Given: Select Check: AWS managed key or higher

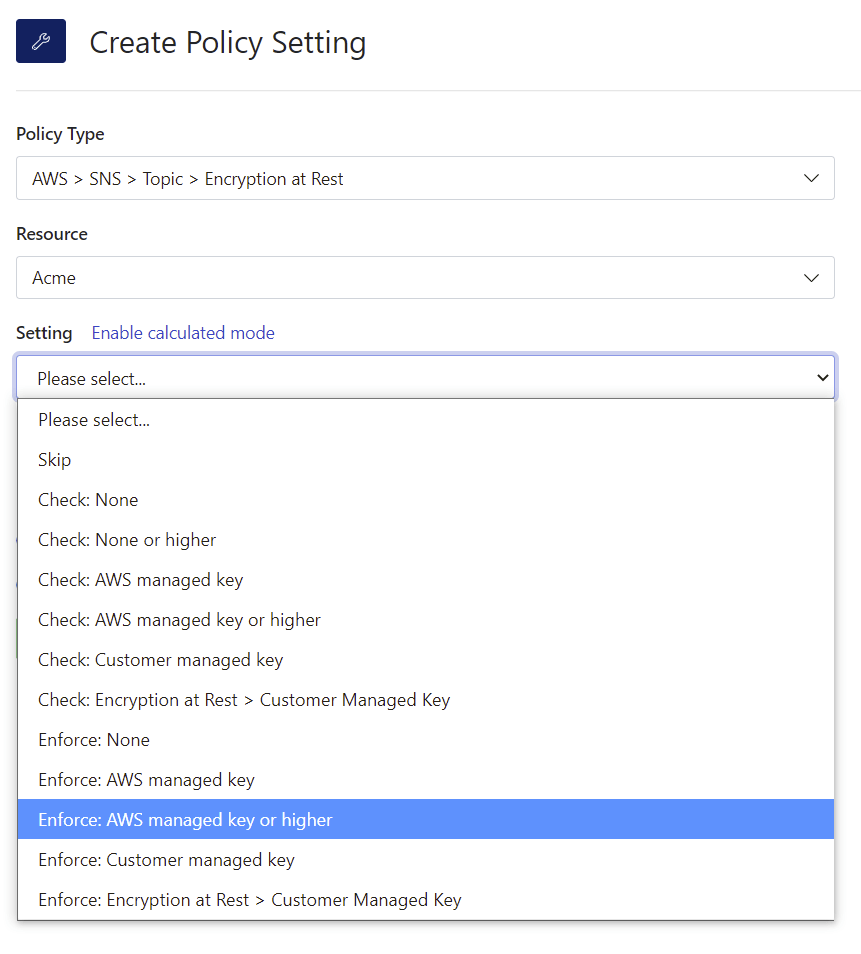Looking at the screenshot, I should [425, 620].
